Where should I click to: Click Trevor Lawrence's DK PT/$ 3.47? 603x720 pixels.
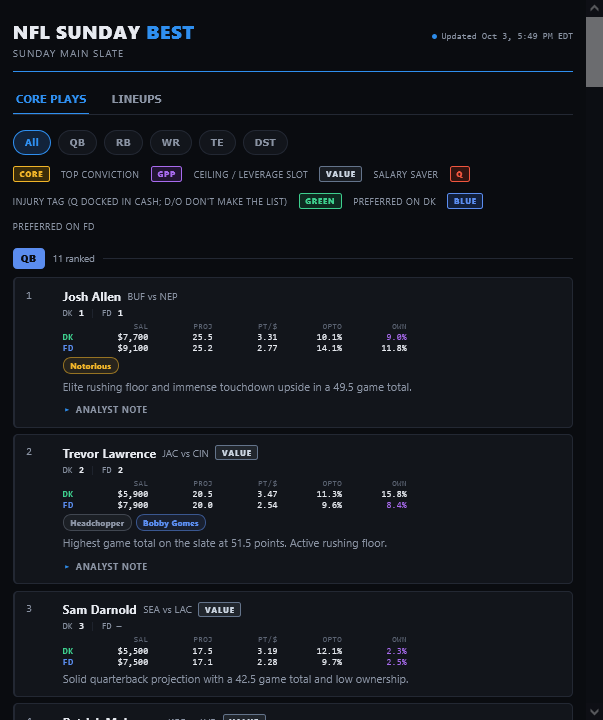tap(267, 494)
